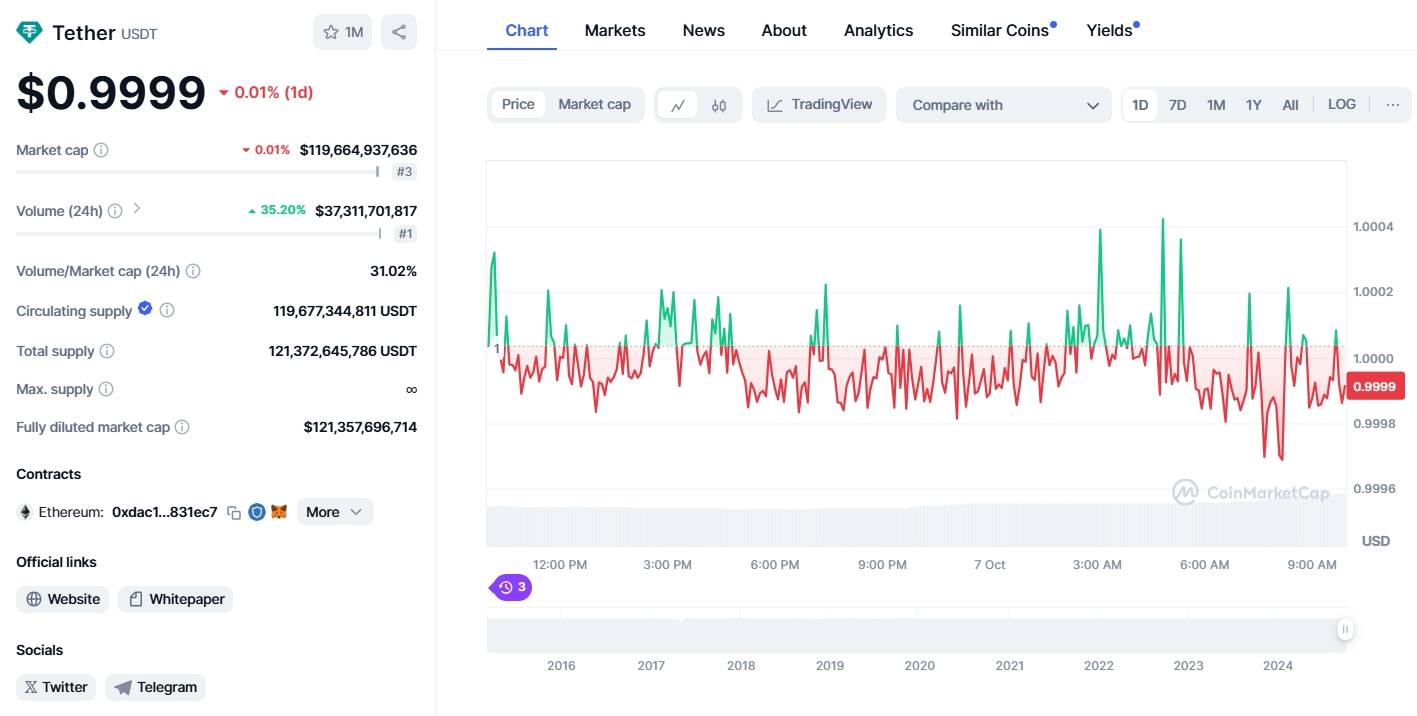Switch to candlestick chart view

pyautogui.click(x=719, y=105)
